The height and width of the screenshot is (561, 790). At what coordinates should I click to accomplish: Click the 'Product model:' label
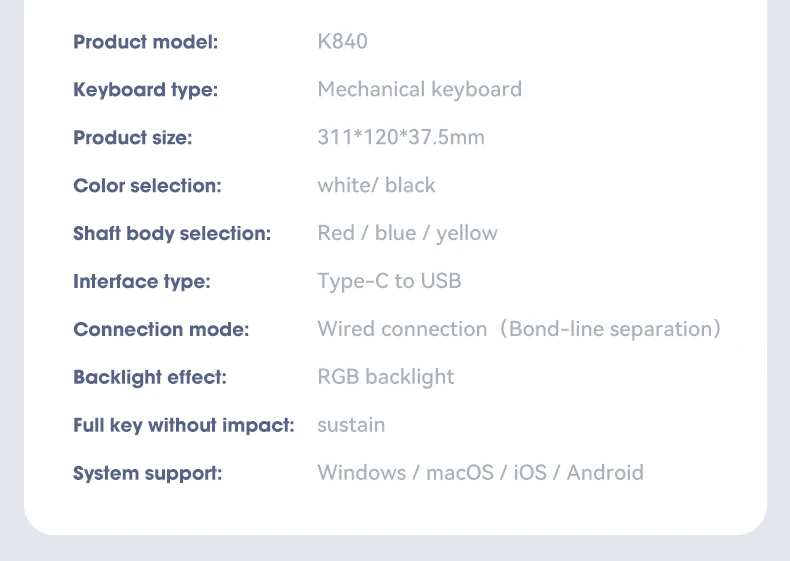pos(145,42)
